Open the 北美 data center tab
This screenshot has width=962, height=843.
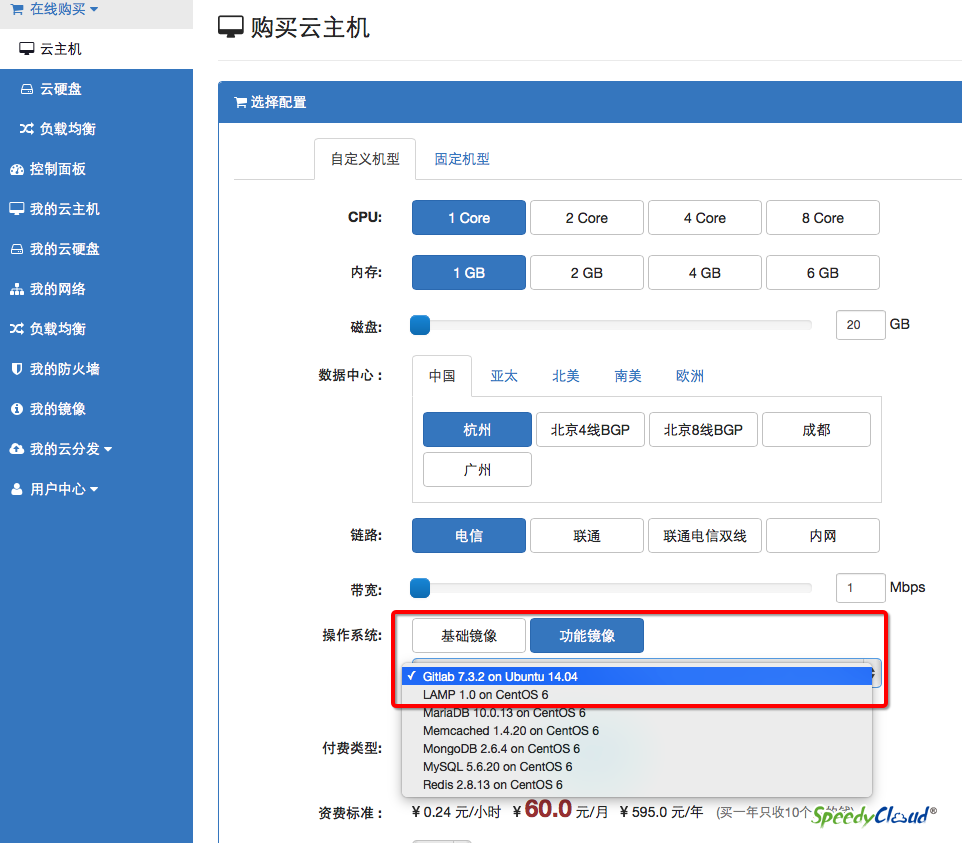tap(565, 375)
